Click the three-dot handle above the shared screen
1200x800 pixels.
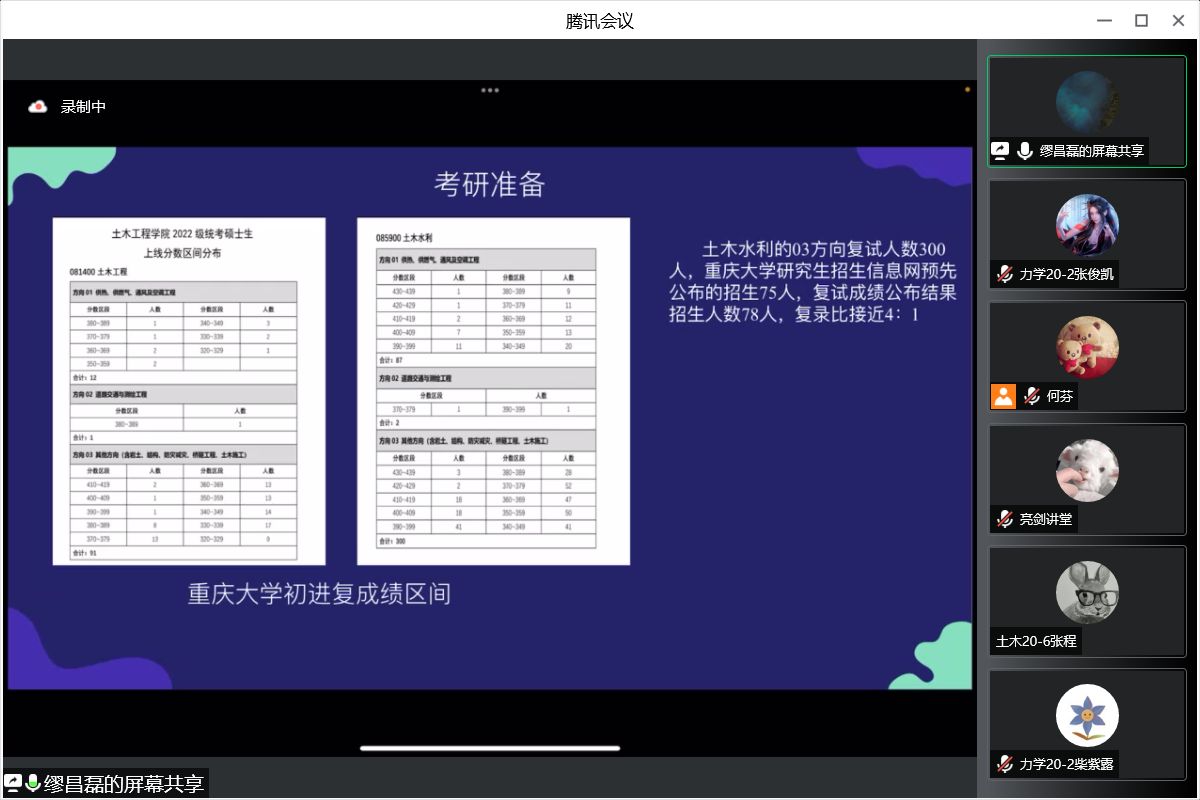click(489, 90)
